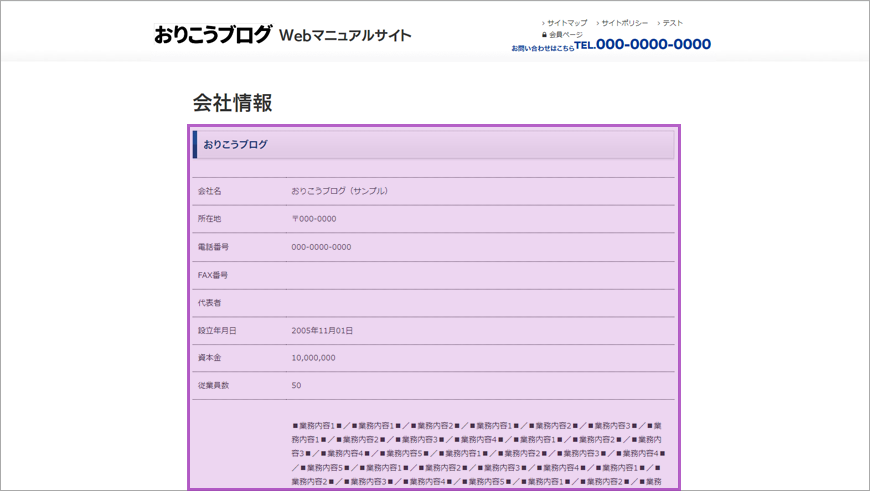Select the 所在地 row label
870x491 pixels.
pyautogui.click(x=209, y=219)
